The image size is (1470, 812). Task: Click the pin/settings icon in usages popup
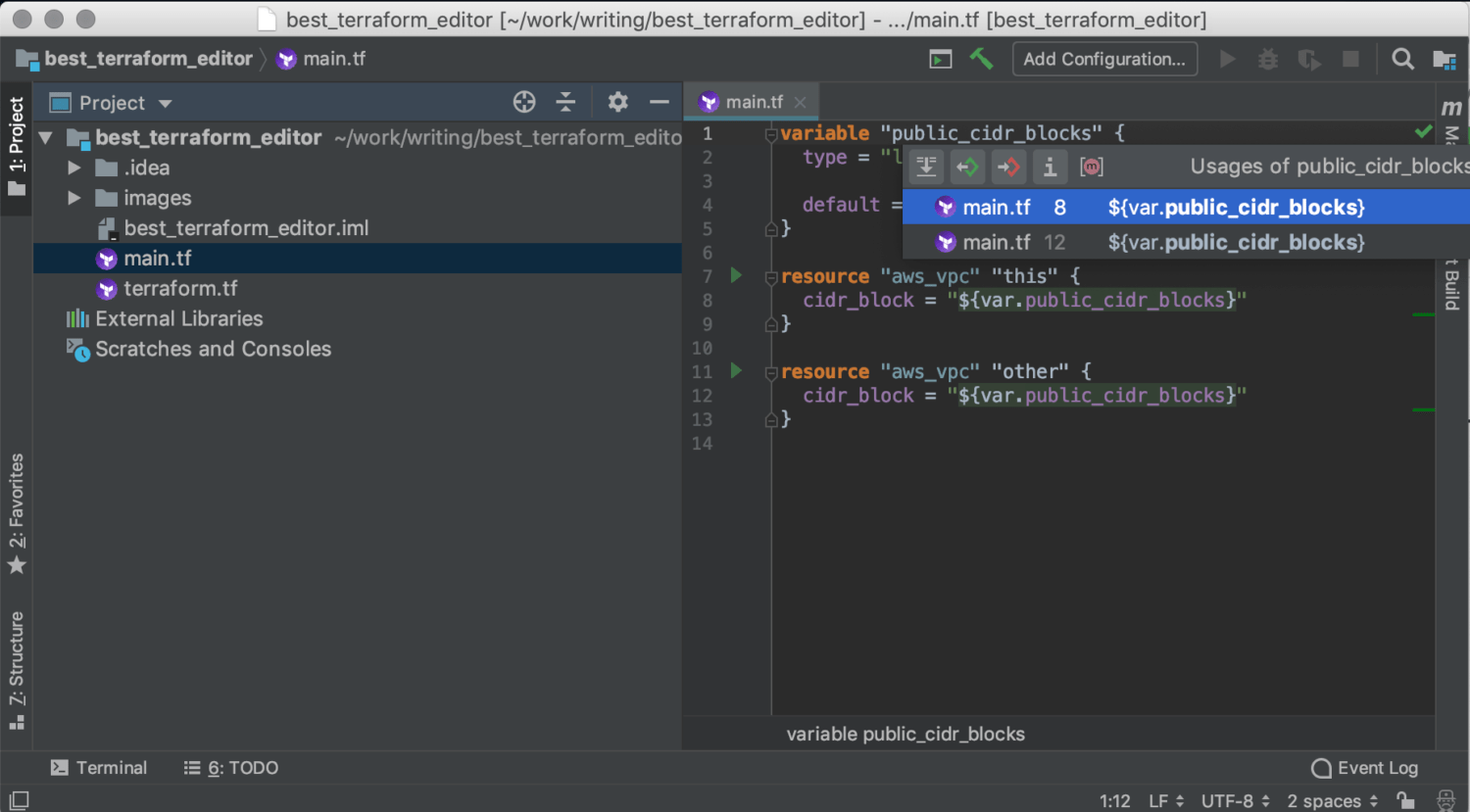pos(1091,167)
